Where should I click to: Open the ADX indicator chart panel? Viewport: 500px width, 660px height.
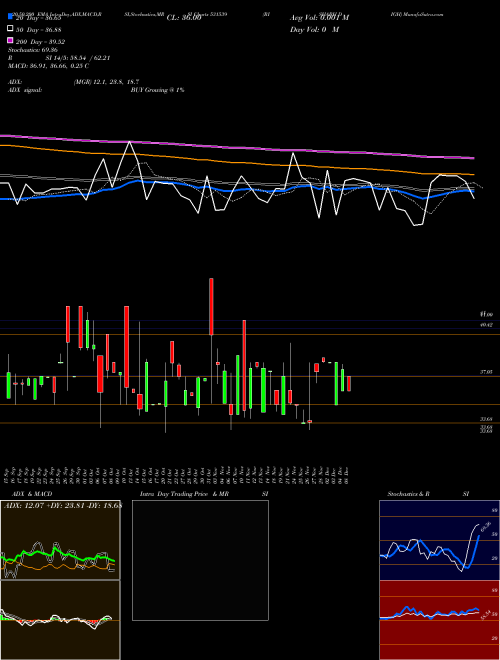(60, 540)
